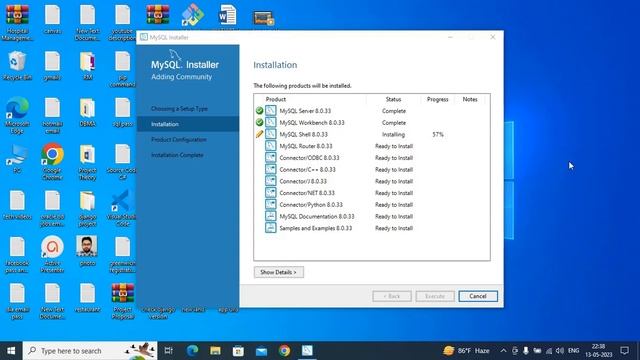Image resolution: width=640 pixels, height=360 pixels.
Task: Open the django project folder
Action: pos(87,208)
